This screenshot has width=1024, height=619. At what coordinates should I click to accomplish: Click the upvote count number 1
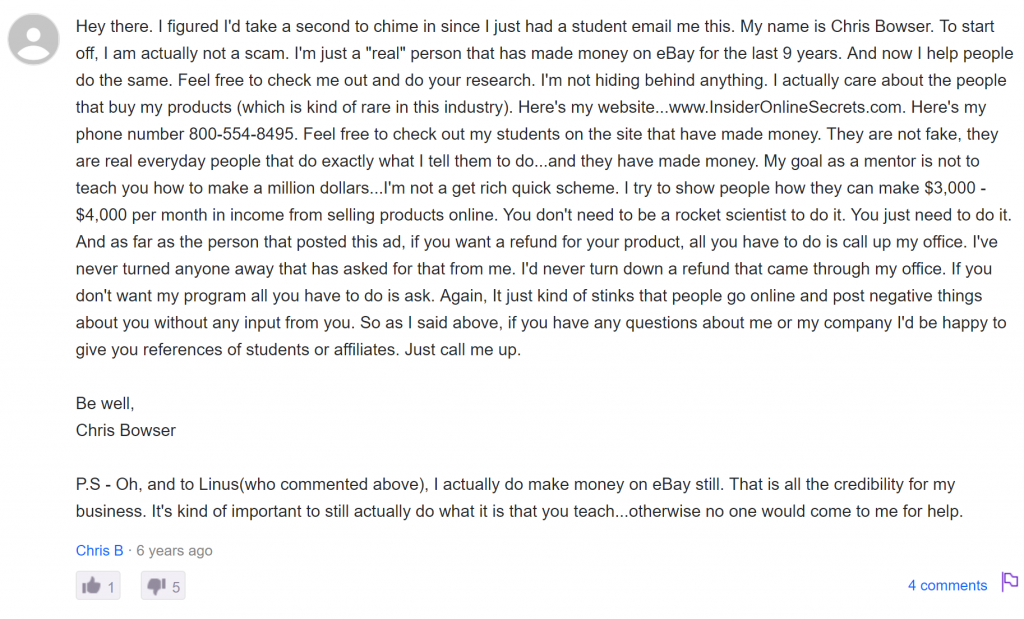coord(111,588)
